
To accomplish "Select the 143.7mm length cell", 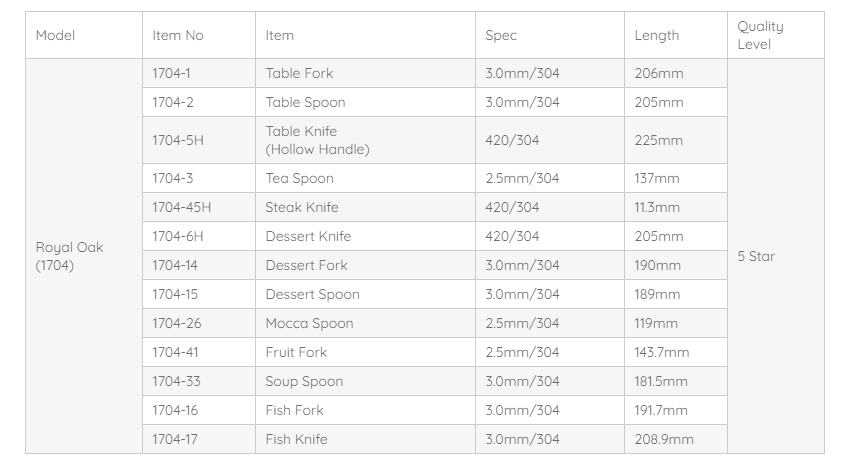I will pyautogui.click(x=662, y=352).
